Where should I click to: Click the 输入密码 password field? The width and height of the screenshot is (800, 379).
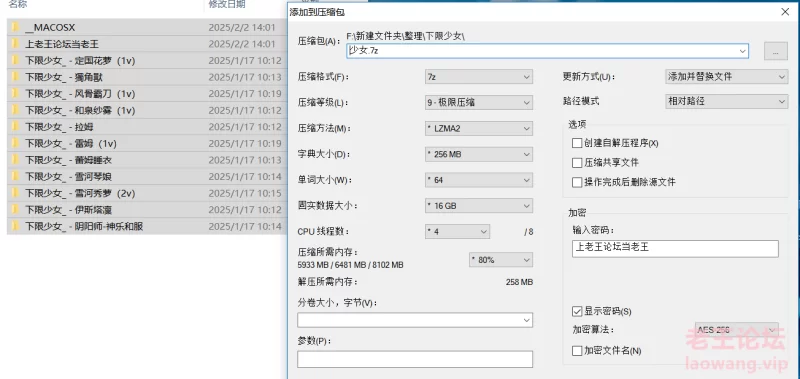675,248
